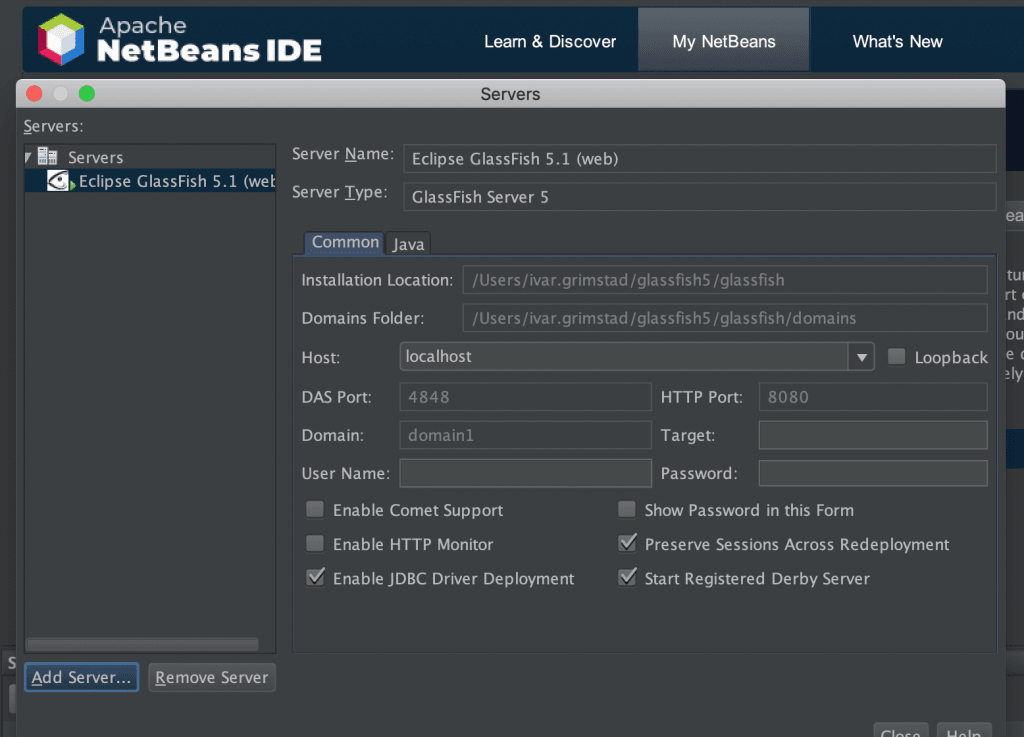Select the Common tab
Viewport: 1024px width, 737px height.
(x=345, y=242)
